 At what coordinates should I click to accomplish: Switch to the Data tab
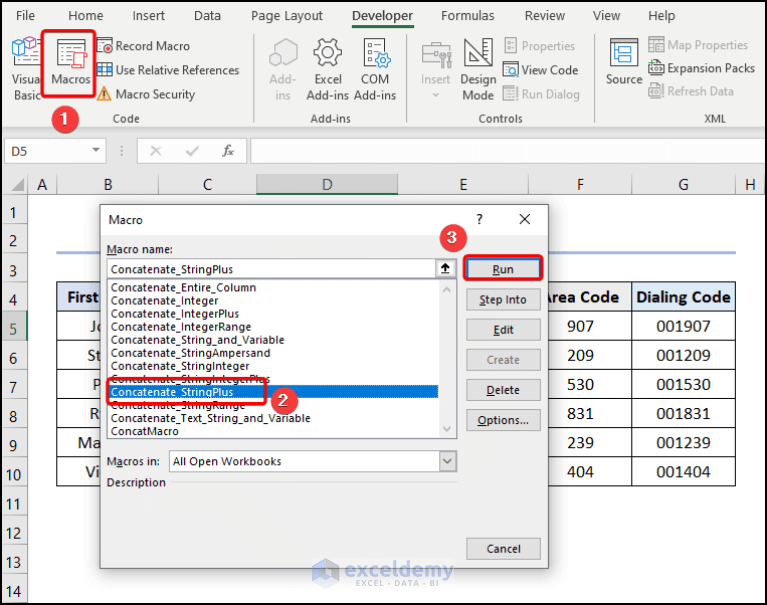point(207,16)
